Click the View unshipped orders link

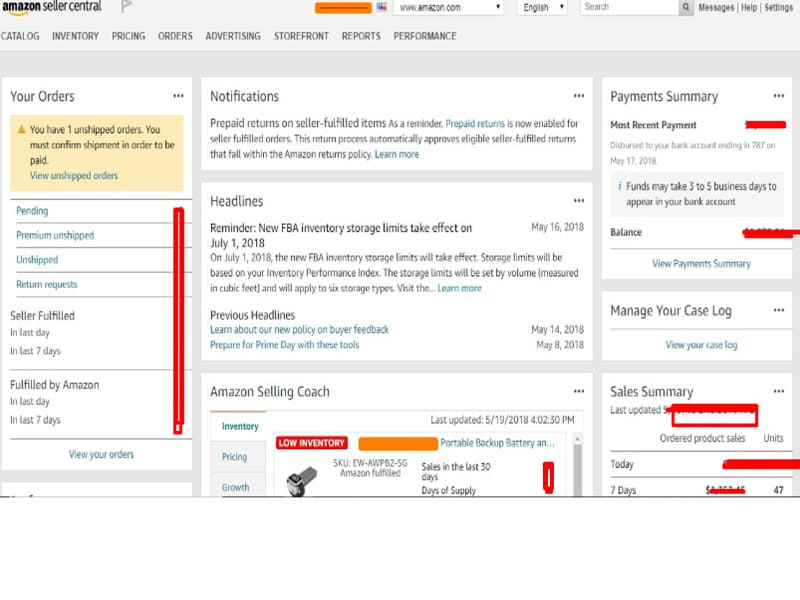tap(74, 176)
